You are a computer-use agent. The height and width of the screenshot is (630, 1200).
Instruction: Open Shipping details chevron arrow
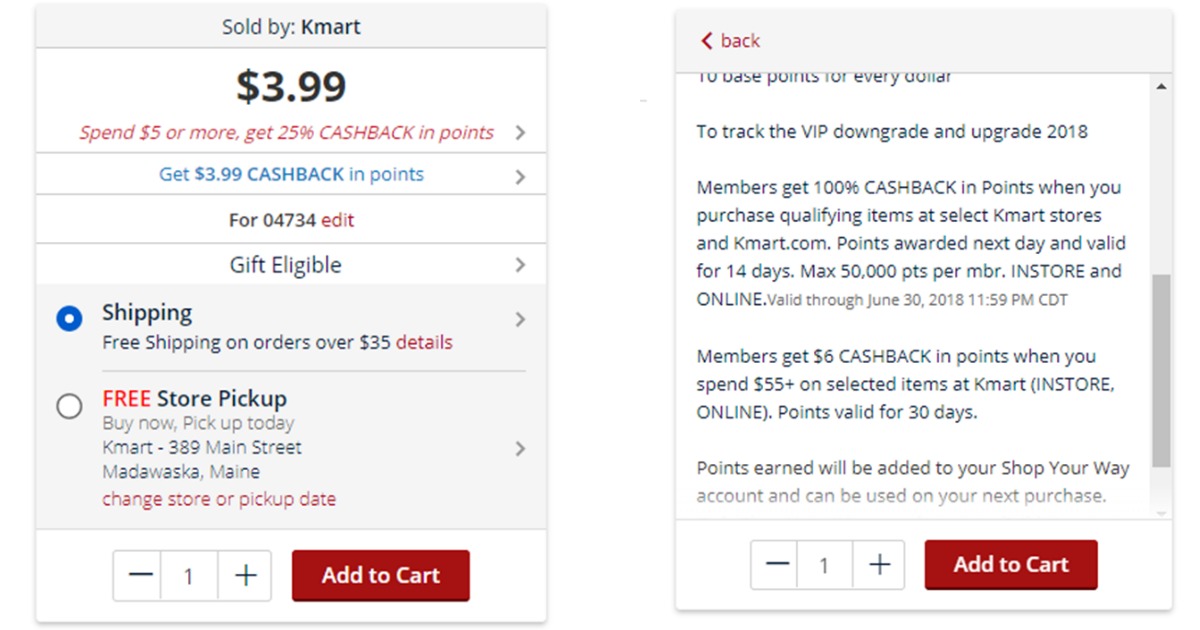(520, 320)
